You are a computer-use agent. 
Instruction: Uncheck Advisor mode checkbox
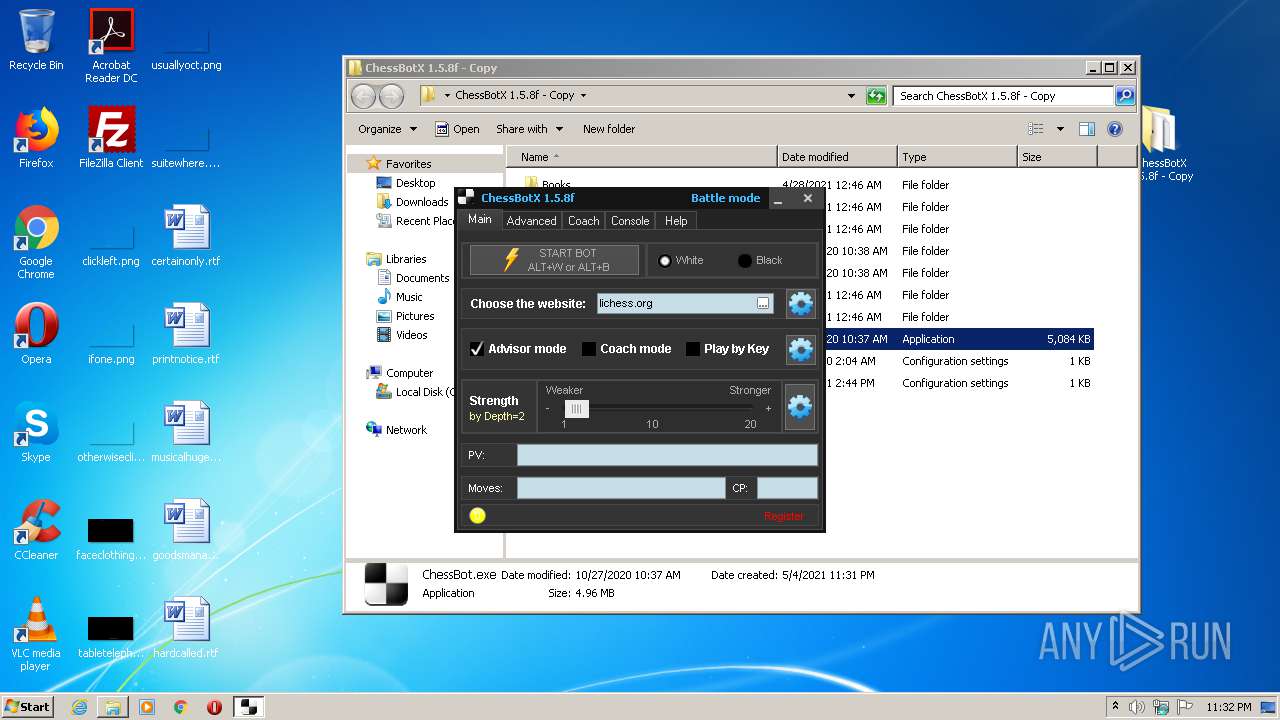coord(477,349)
